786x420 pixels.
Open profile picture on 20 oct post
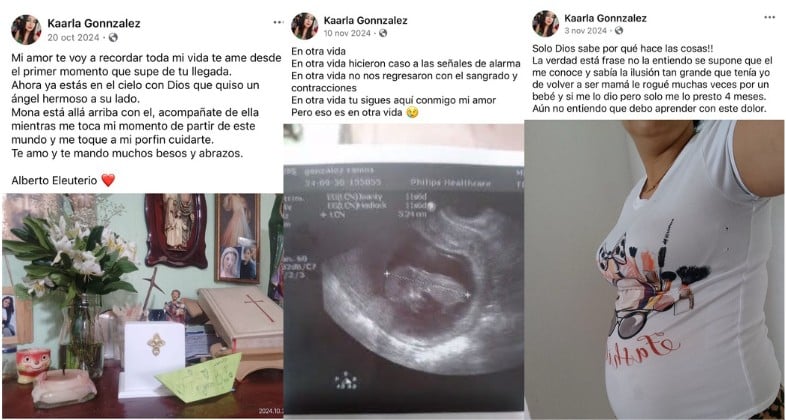[x=26, y=30]
